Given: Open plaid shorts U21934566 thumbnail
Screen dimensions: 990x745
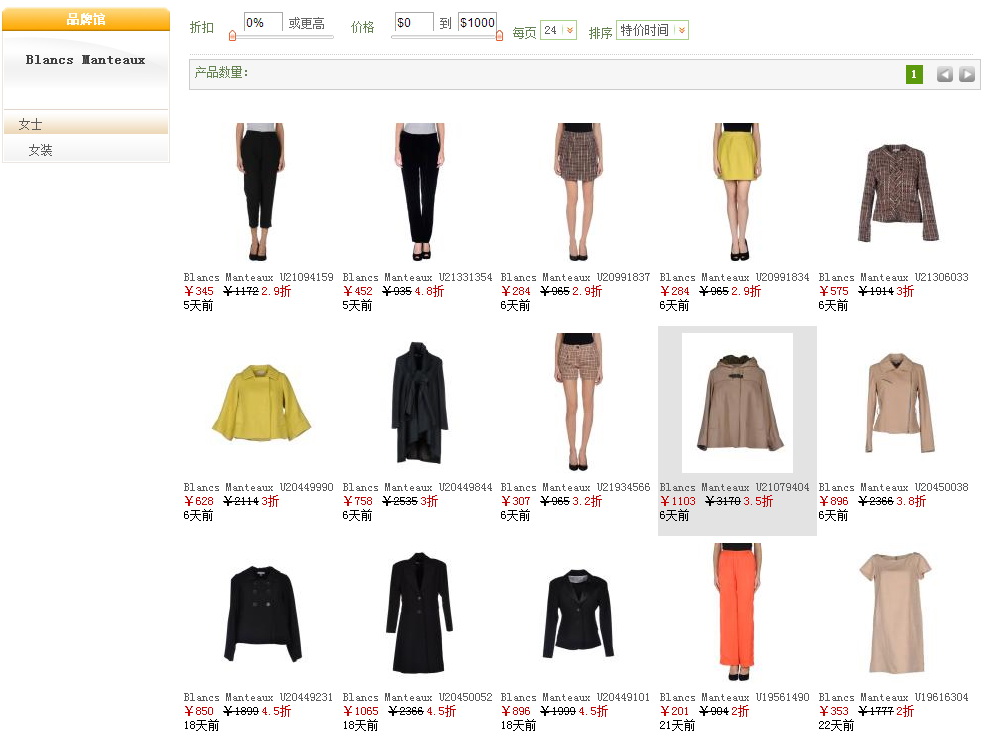Looking at the screenshot, I should point(578,402).
